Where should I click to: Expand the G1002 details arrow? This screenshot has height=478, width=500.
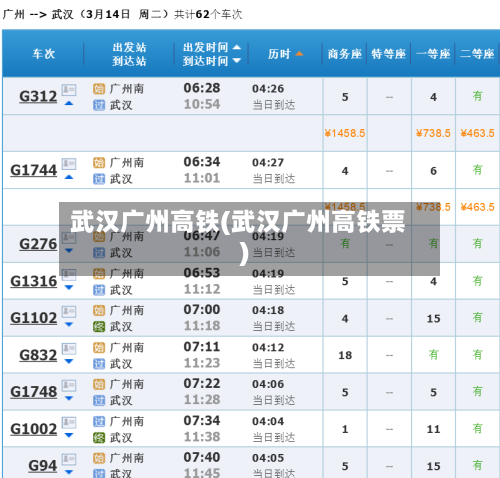[x=69, y=435]
